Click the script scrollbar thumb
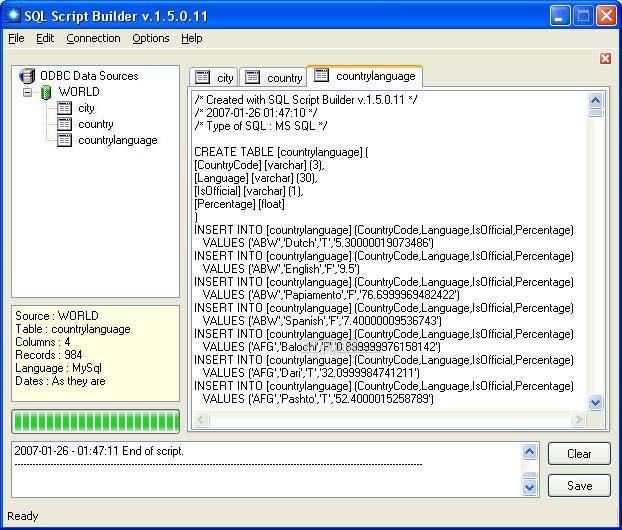622x530 pixels. click(595, 113)
